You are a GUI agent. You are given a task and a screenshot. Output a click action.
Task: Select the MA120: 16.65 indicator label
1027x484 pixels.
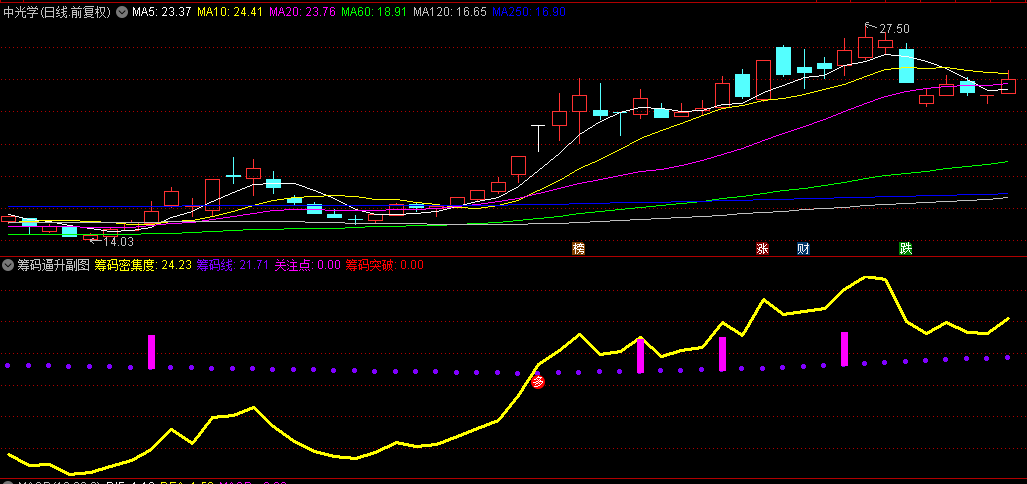click(x=450, y=12)
